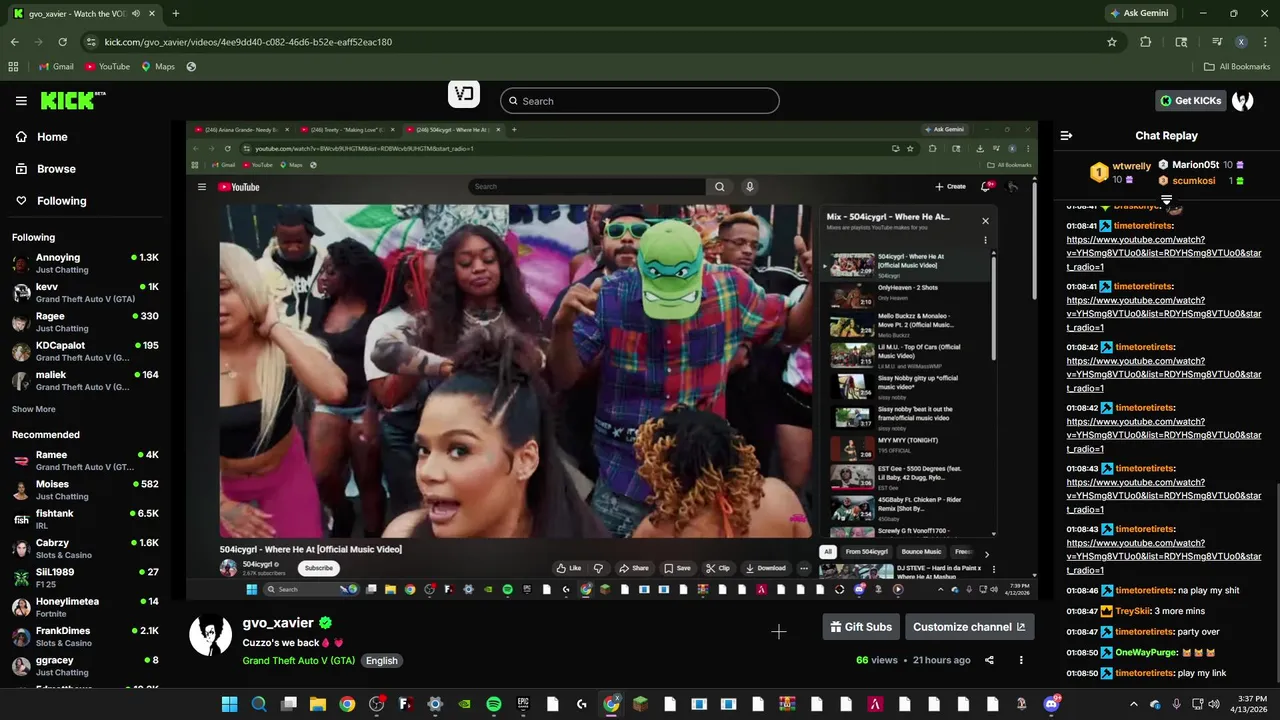Click the '3 more mins' chat message
The width and height of the screenshot is (1280, 720).
[x=1180, y=611]
